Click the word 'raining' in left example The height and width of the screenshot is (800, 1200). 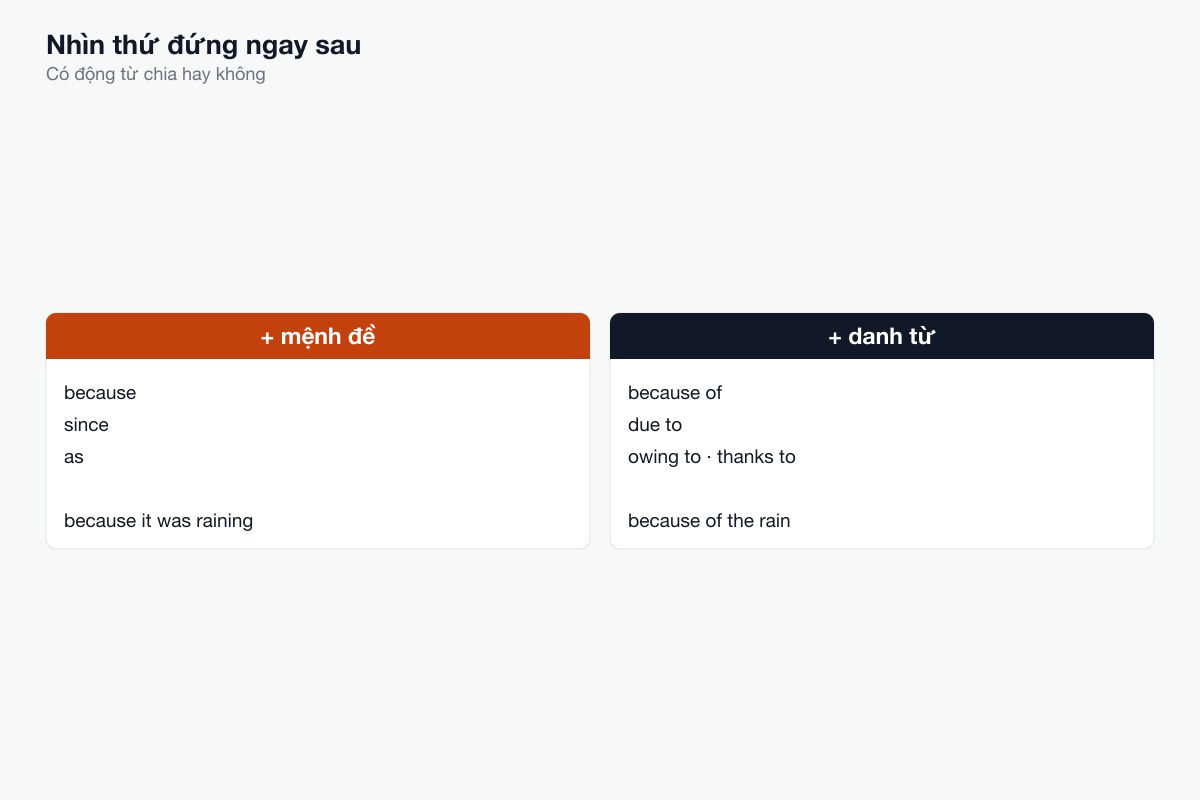[x=220, y=521]
